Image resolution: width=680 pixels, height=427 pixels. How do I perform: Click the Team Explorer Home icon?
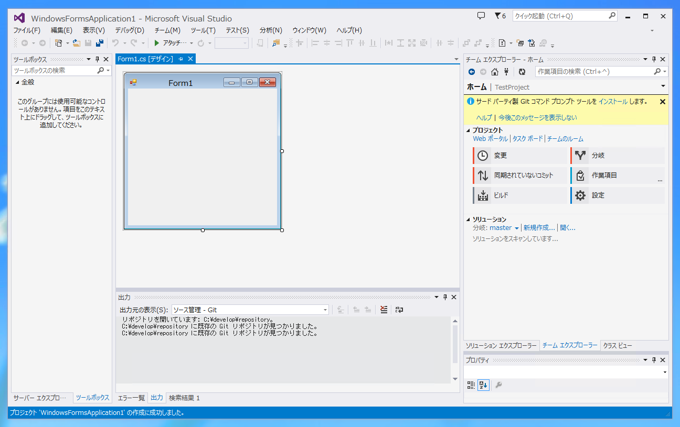tap(494, 72)
